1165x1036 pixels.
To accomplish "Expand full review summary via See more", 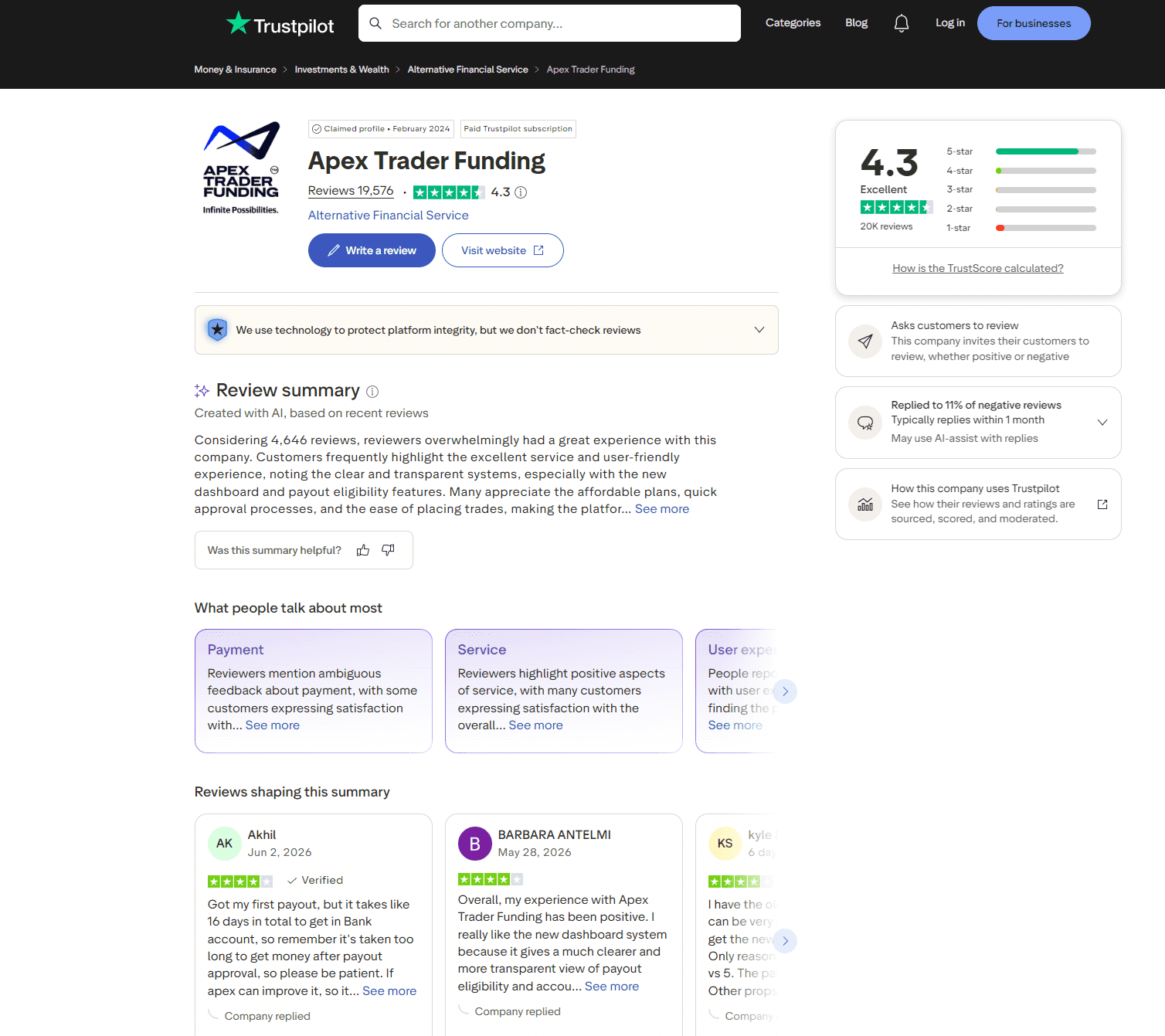I will tap(662, 509).
